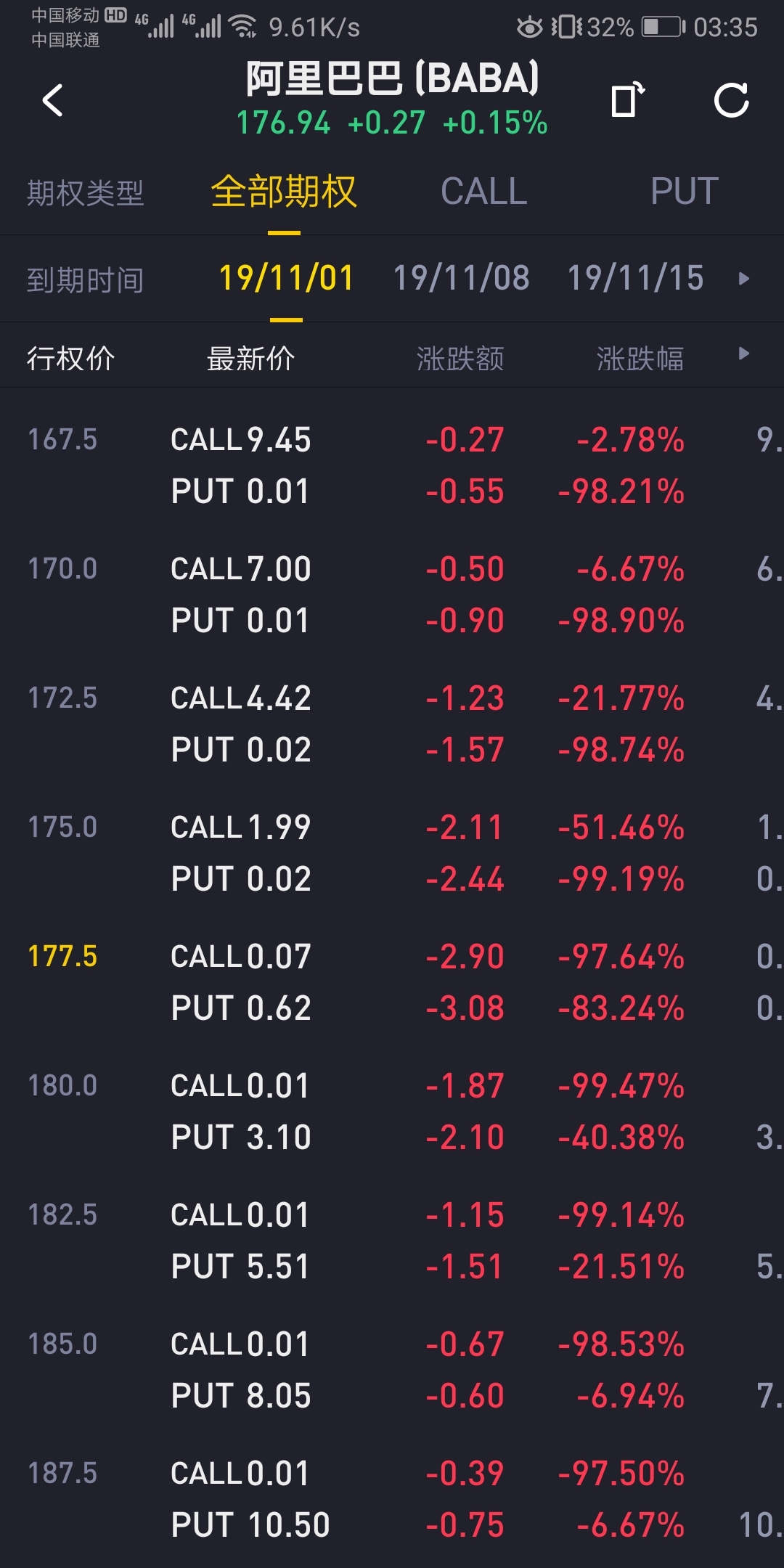Screen dimensions: 784x1568
Task: Select expiration date 19/11/01
Action: pyautogui.click(x=286, y=279)
